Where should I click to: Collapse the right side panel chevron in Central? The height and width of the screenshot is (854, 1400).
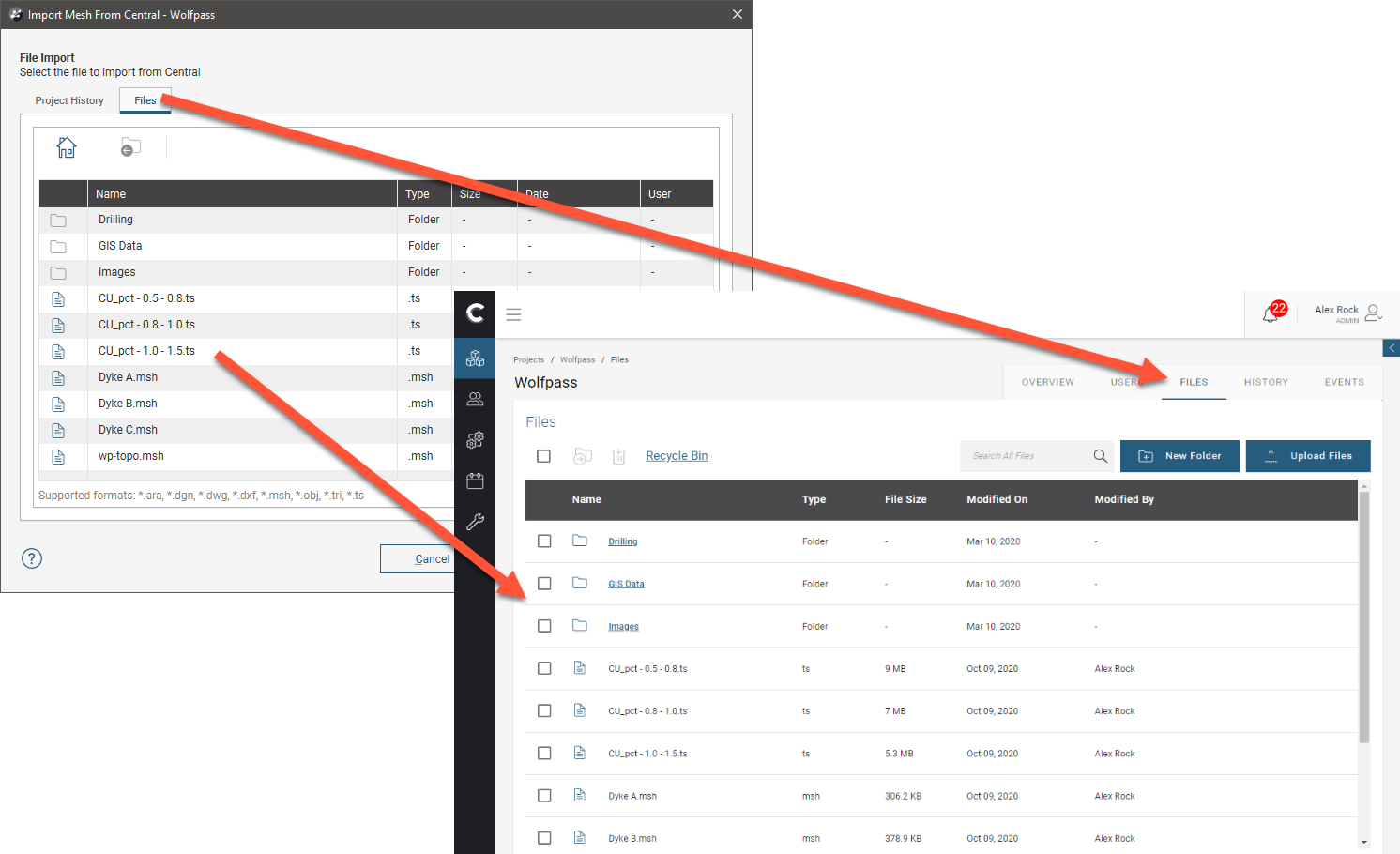tap(1392, 348)
